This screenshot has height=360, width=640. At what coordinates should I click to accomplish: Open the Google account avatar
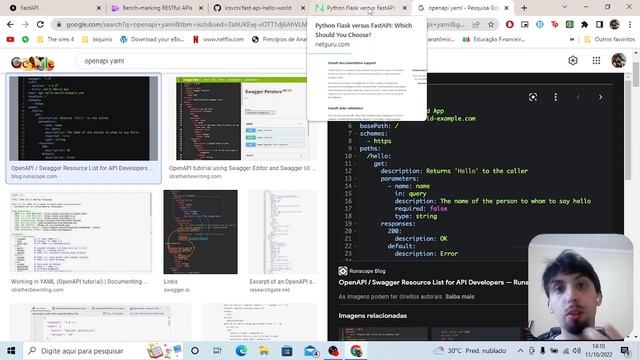click(x=618, y=60)
